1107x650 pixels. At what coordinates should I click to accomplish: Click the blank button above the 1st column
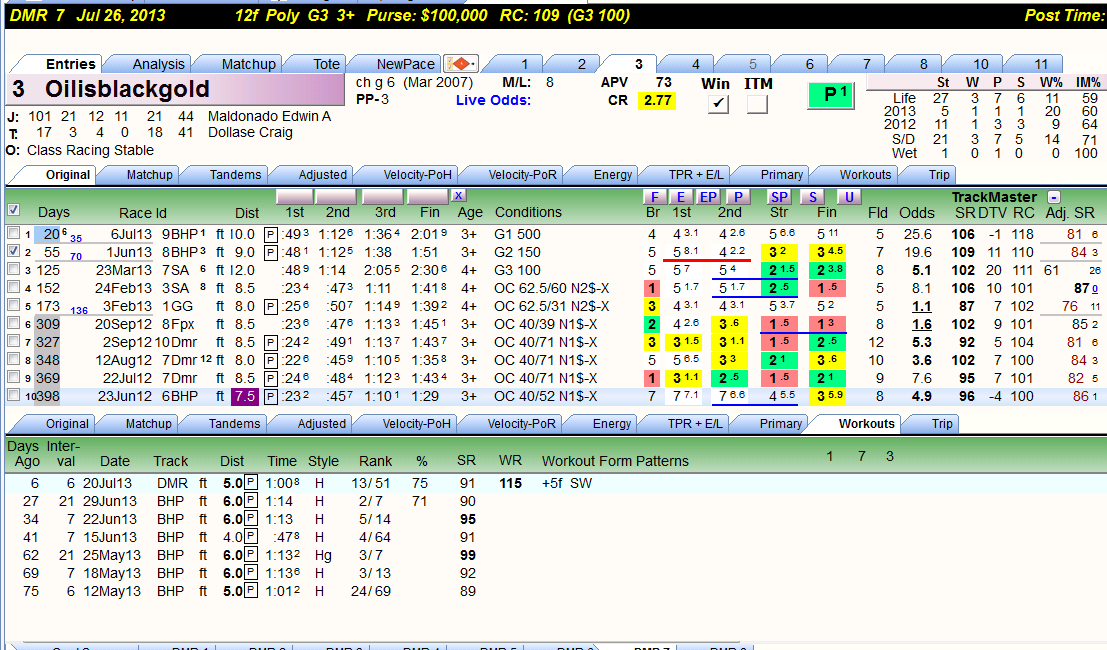294,196
